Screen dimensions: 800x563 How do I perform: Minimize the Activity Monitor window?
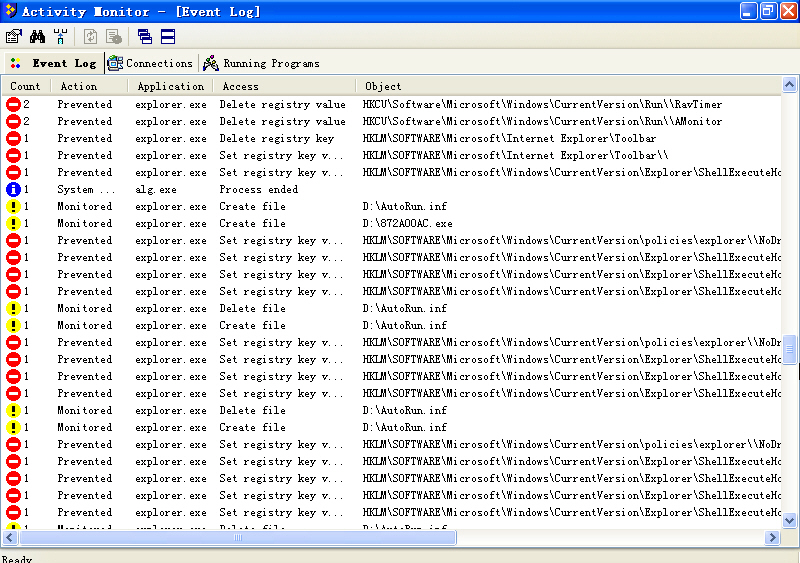pyautogui.click(x=748, y=11)
